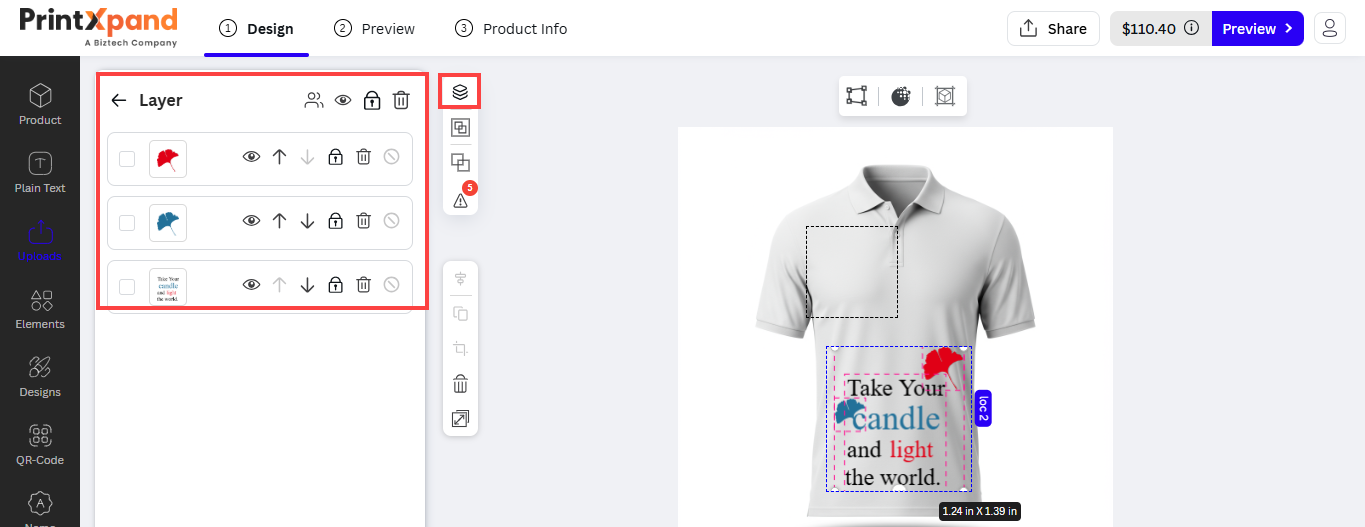Open the Elements sidebar tool
This screenshot has height=527, width=1365.
[40, 308]
